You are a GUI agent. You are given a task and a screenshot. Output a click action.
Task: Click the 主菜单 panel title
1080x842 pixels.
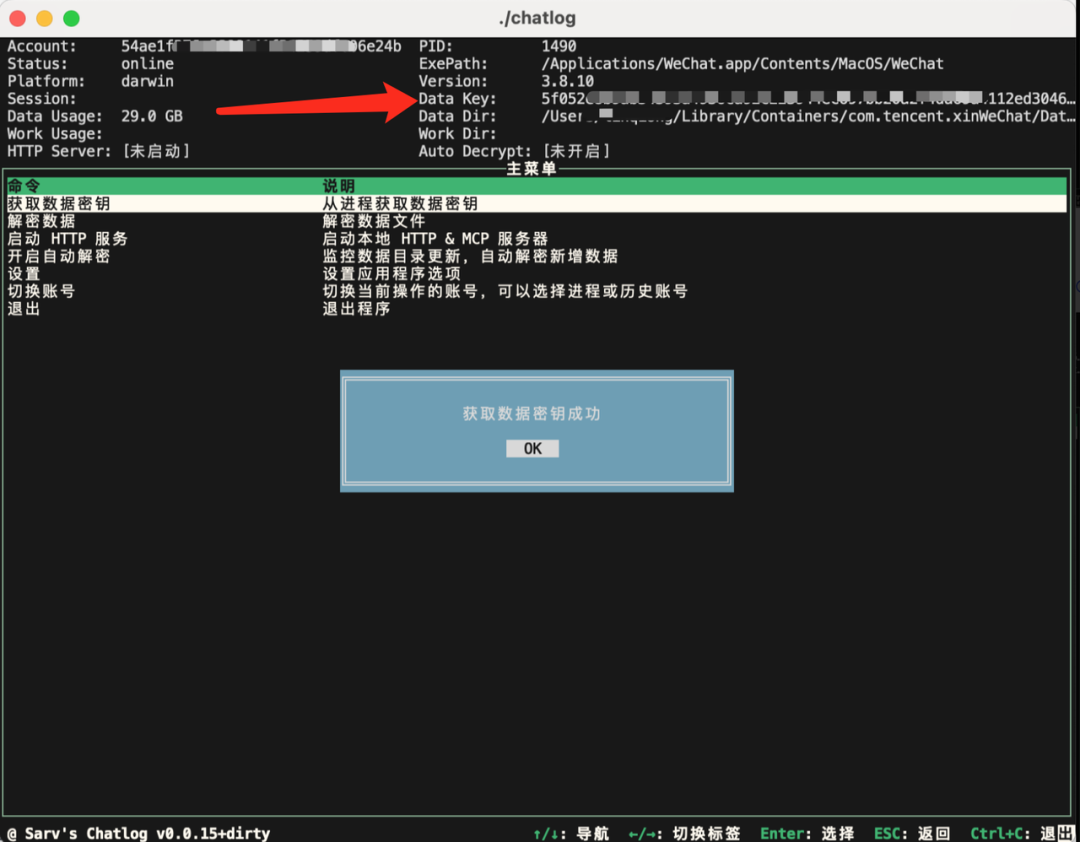click(531, 169)
